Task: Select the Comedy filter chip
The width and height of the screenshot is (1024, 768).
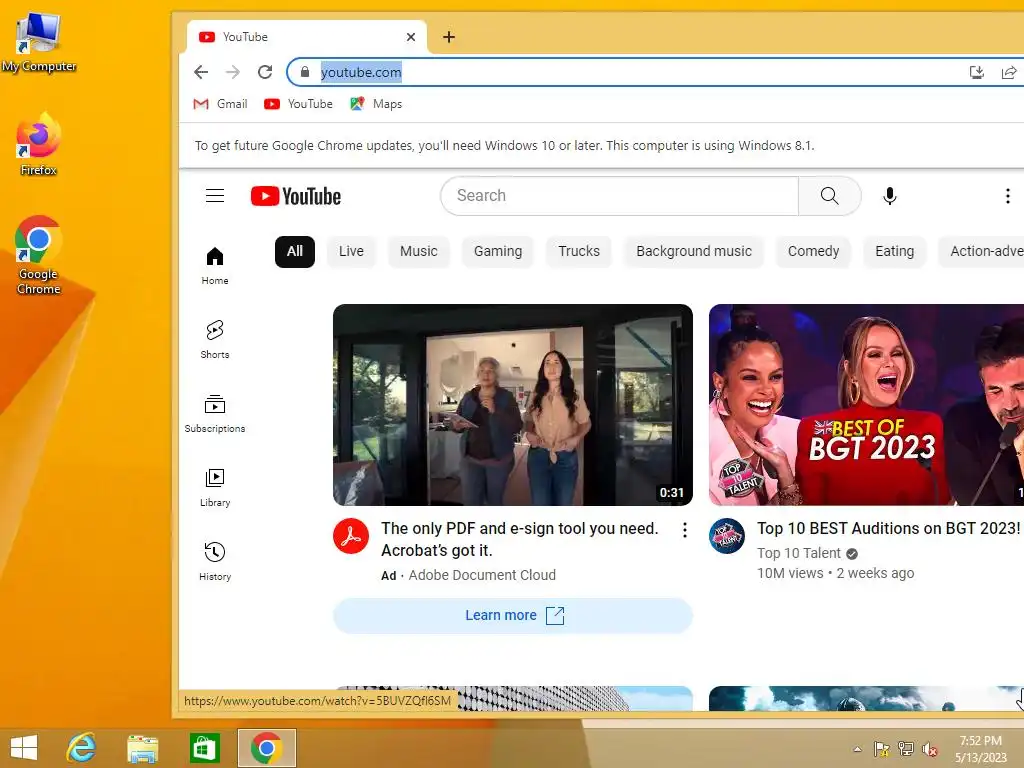Action: coord(813,251)
